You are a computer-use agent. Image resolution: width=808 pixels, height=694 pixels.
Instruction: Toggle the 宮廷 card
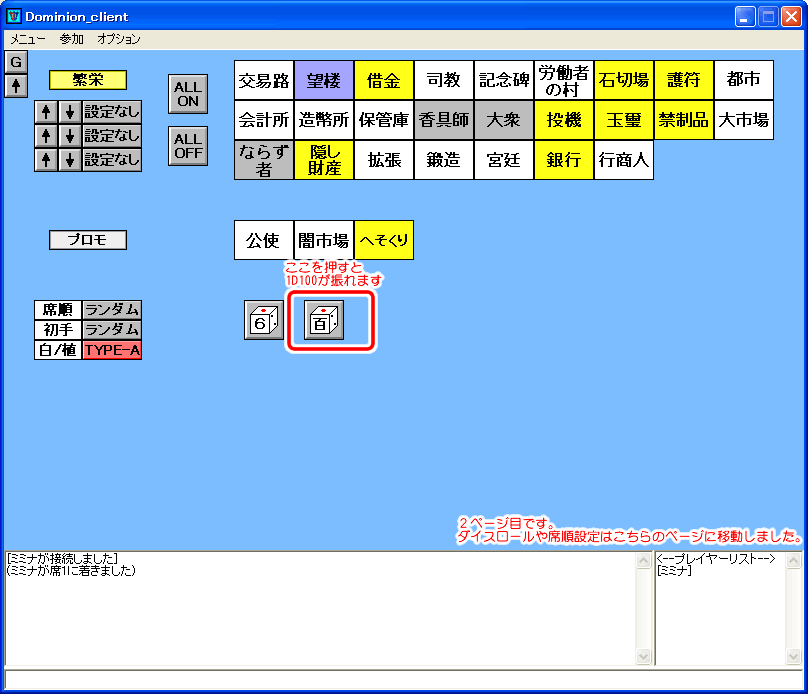pos(503,160)
